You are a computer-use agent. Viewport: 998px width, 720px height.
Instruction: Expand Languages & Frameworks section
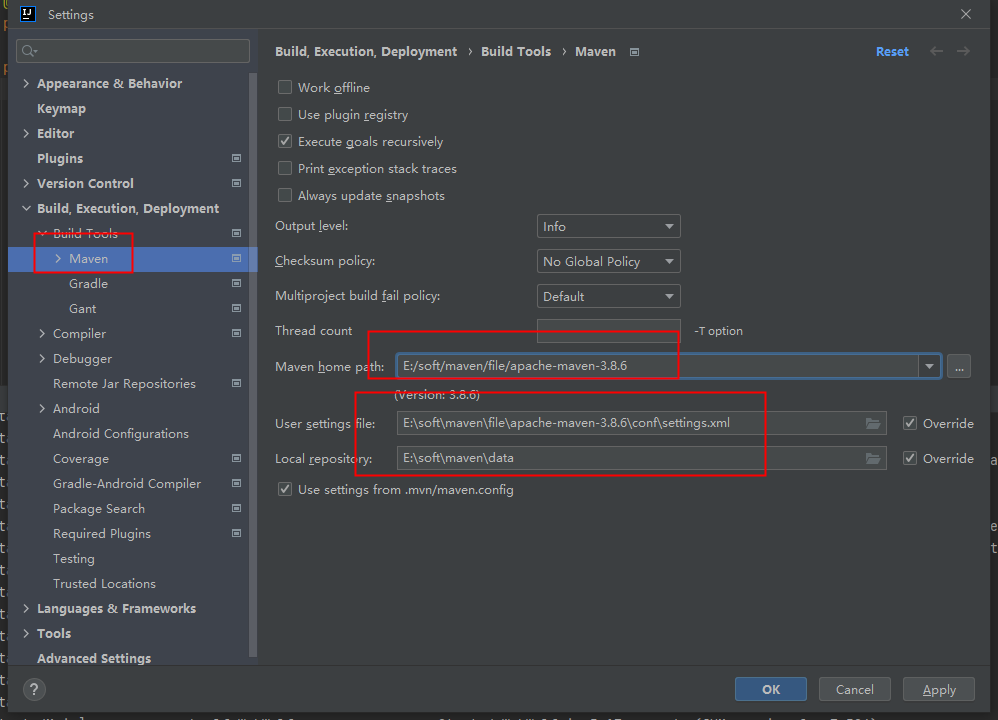[26, 608]
